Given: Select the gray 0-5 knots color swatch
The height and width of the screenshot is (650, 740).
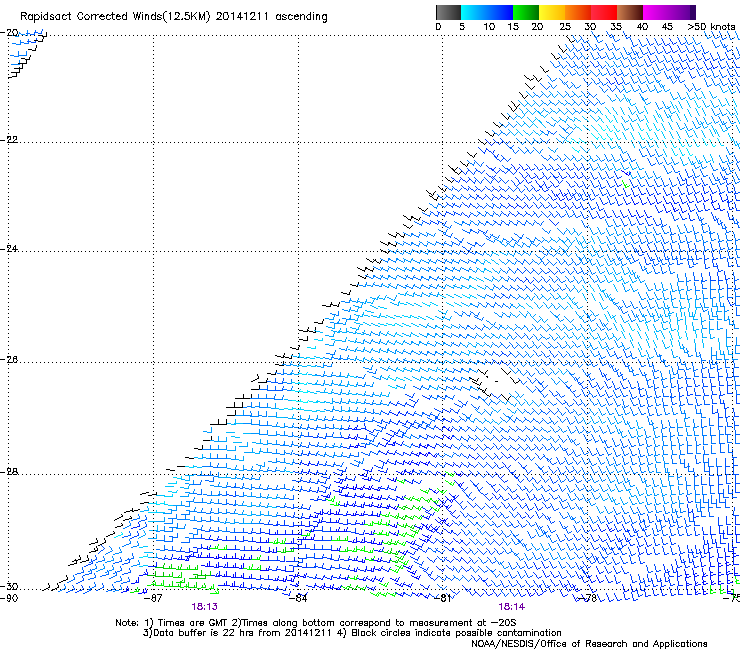Looking at the screenshot, I should pos(448,12).
